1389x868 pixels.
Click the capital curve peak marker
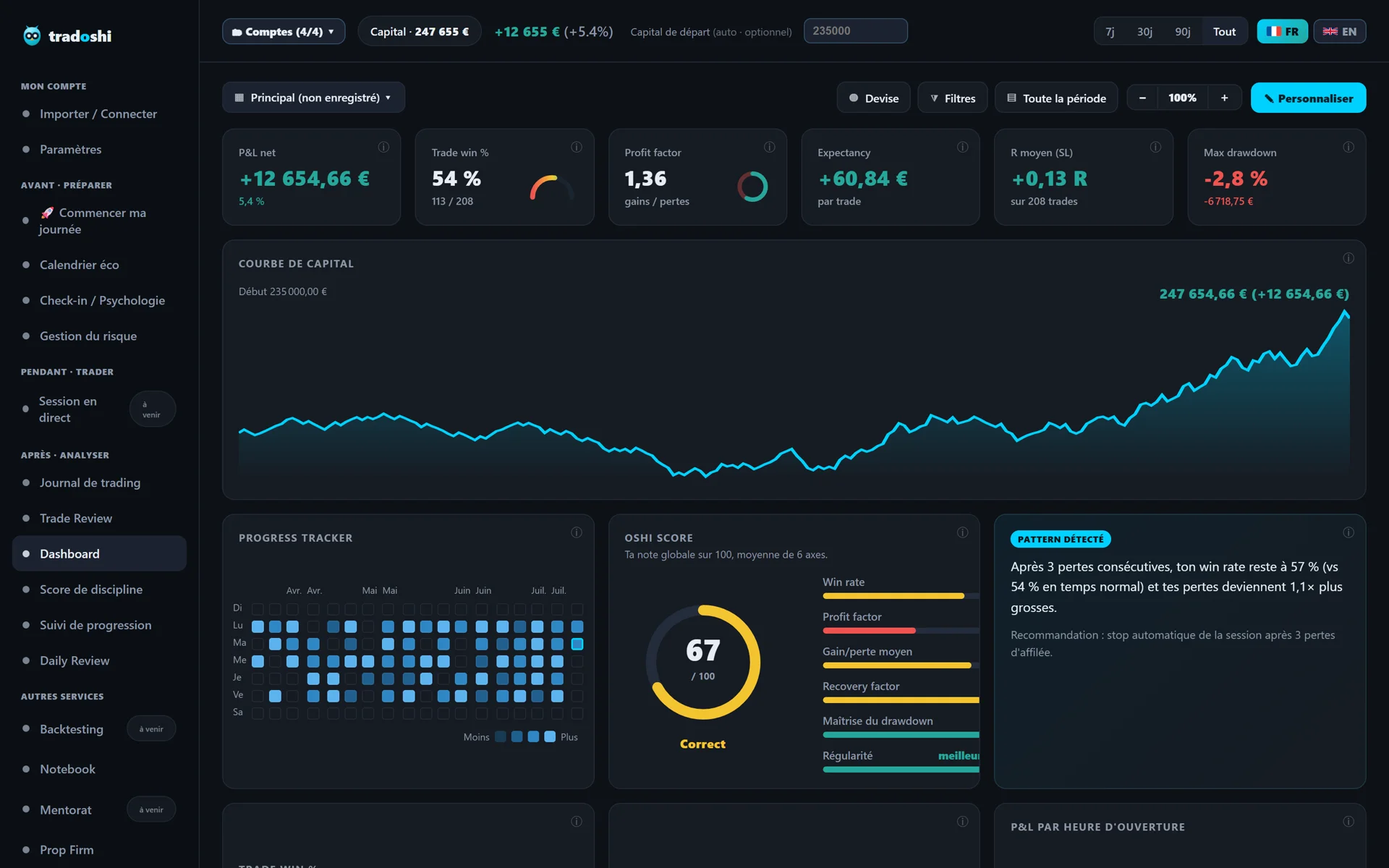coord(1346,313)
